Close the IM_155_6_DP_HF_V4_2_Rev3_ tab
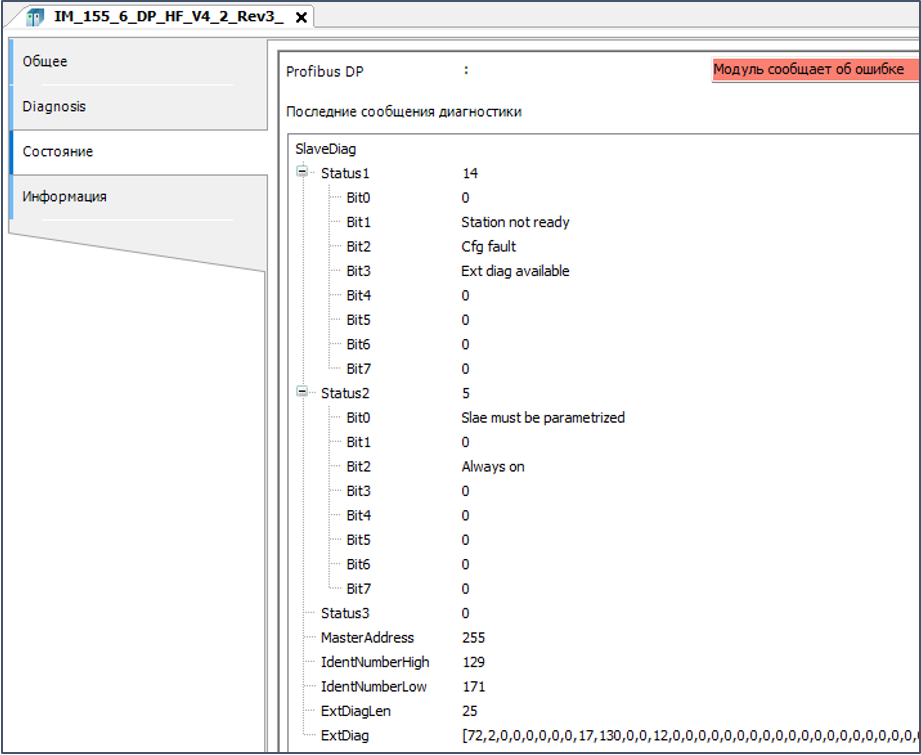Screen dimensions: 921x755 (x=301, y=17)
